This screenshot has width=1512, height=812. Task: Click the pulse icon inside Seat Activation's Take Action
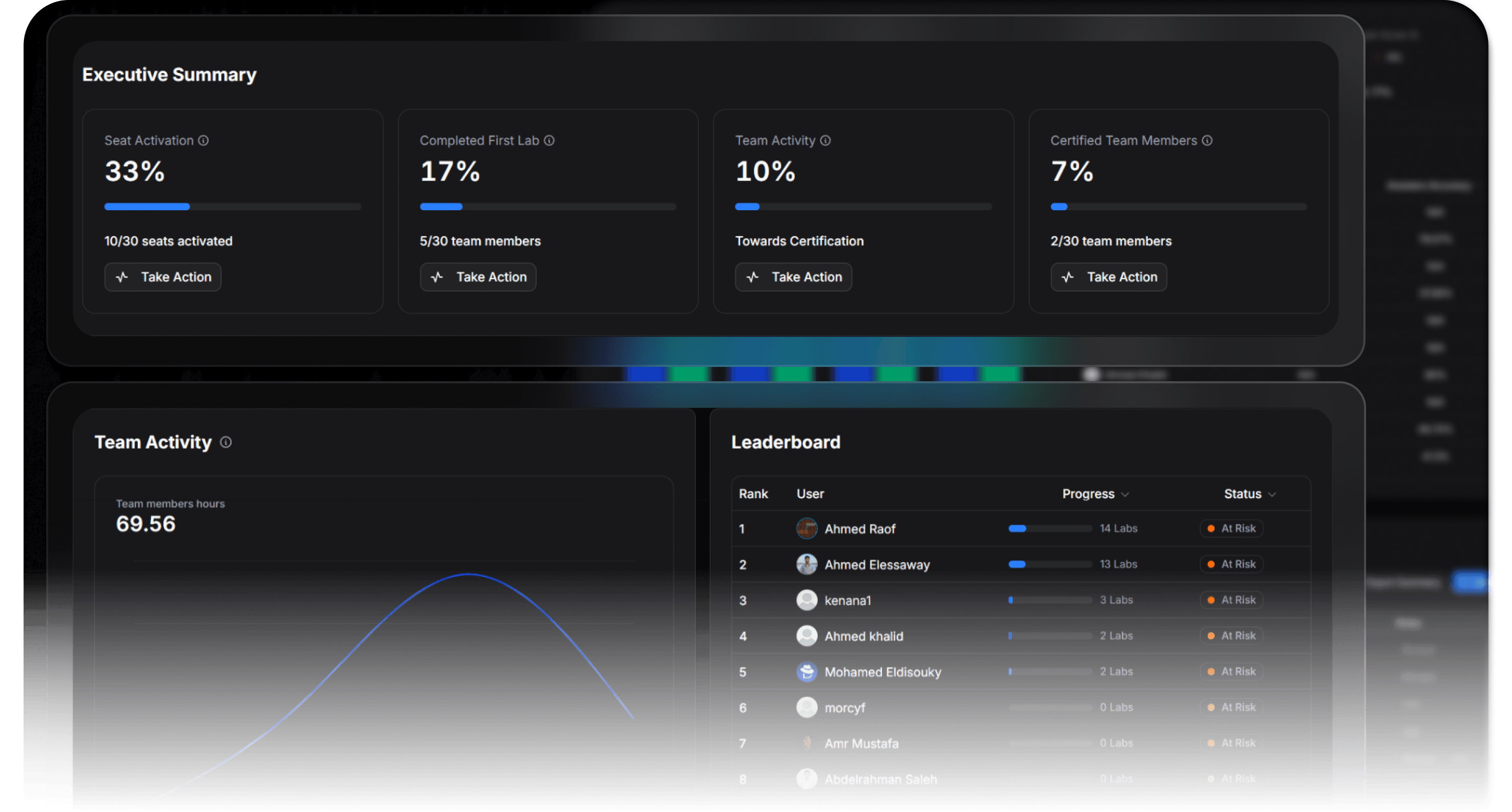[x=122, y=277]
